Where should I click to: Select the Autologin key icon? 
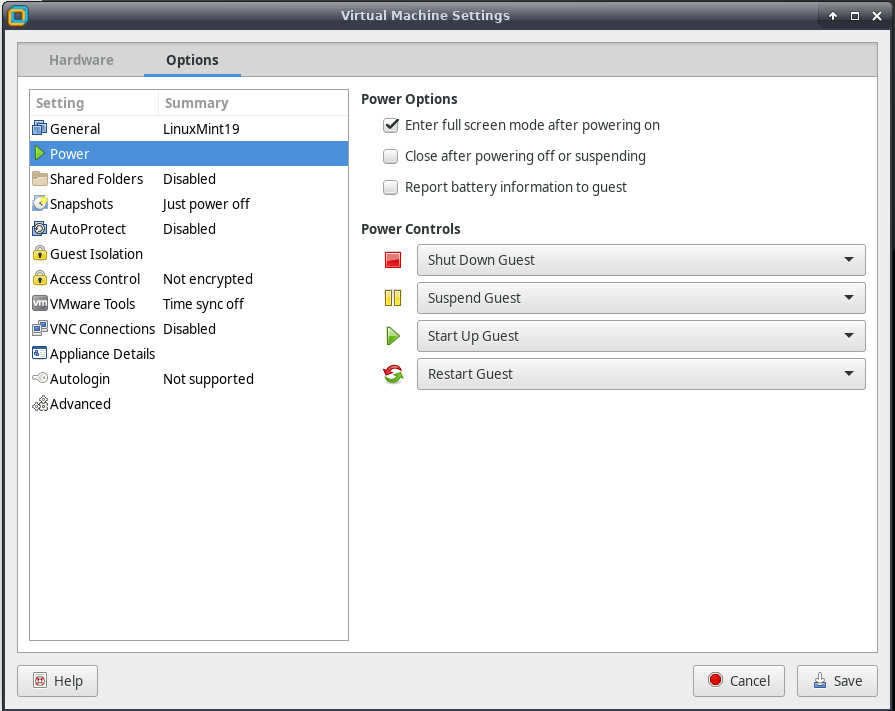tap(40, 379)
